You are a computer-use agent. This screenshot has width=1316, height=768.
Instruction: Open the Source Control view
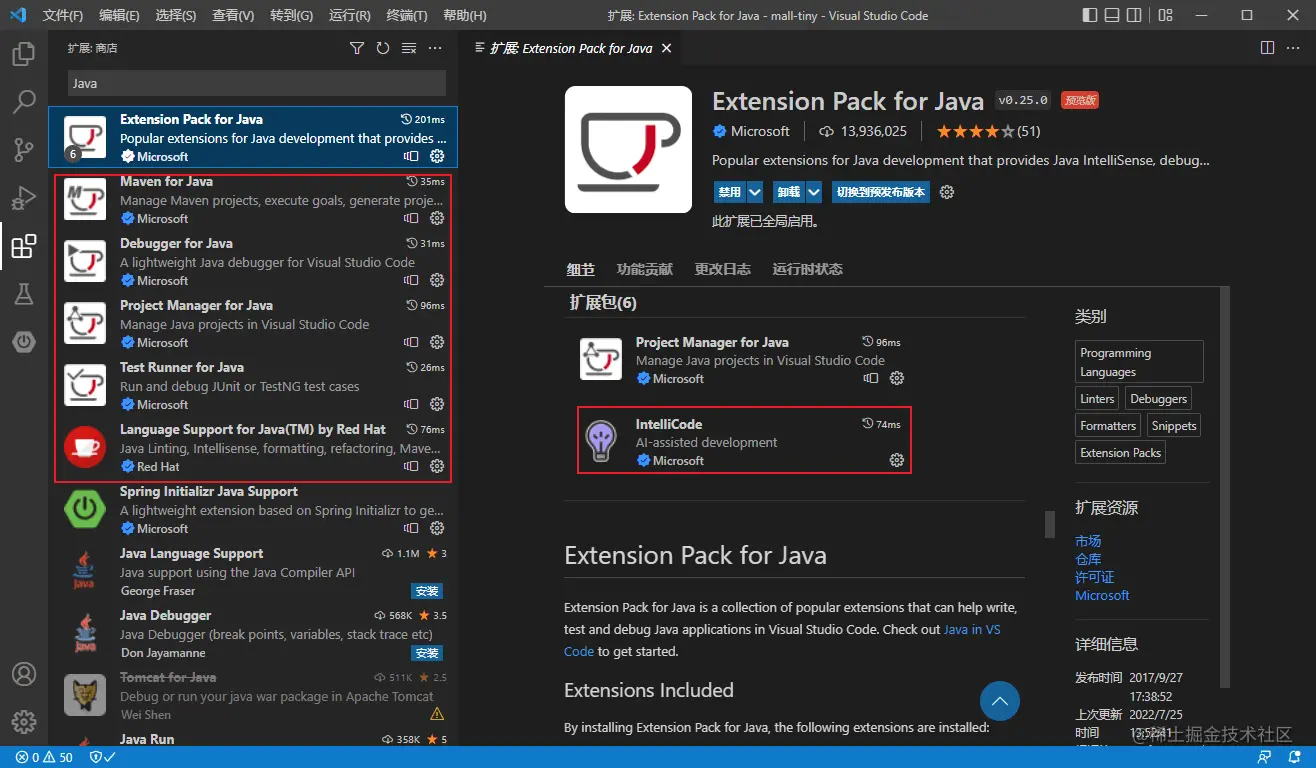coord(24,150)
